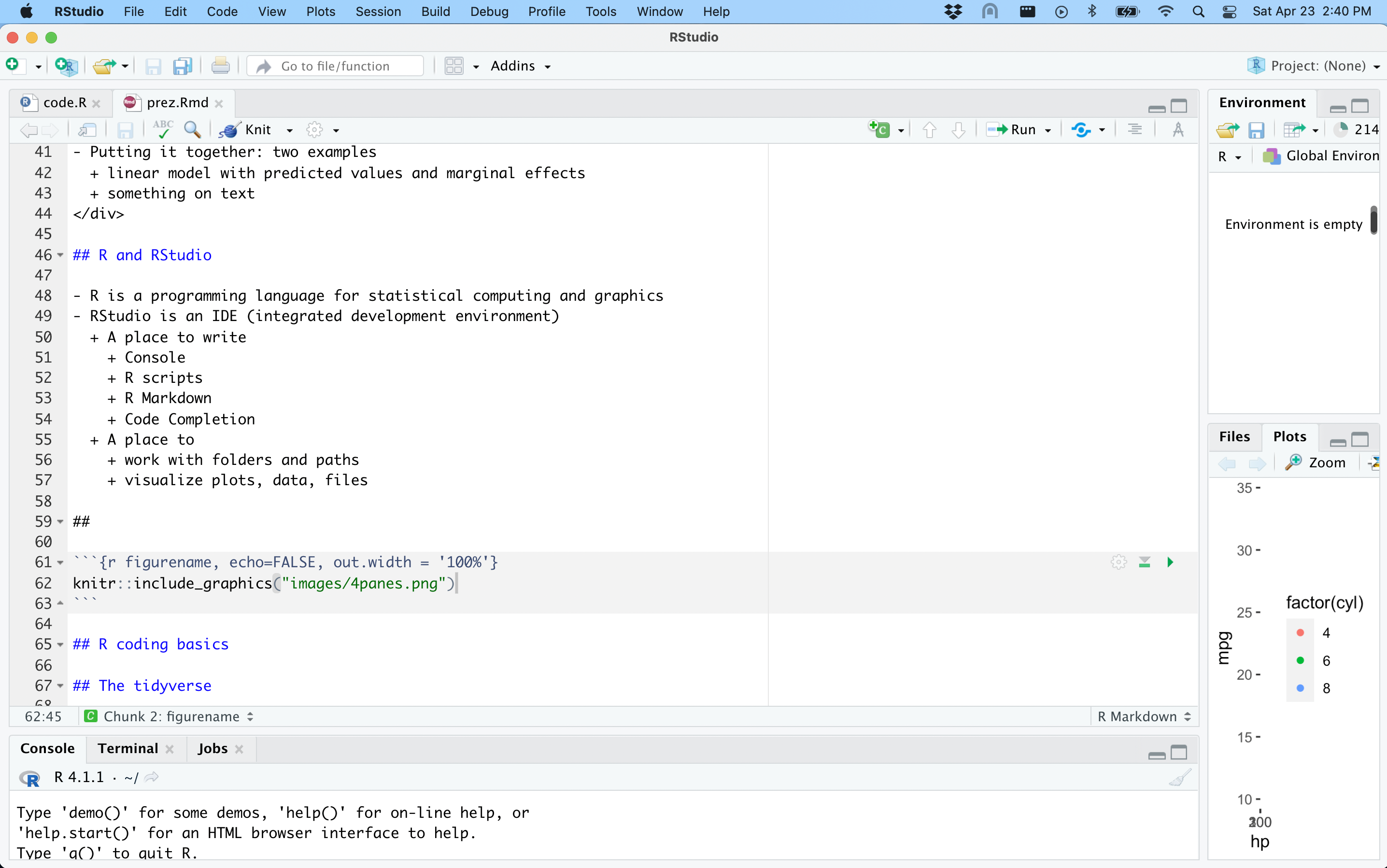Click the Publish document icon
The image size is (1387, 868).
tap(1081, 130)
